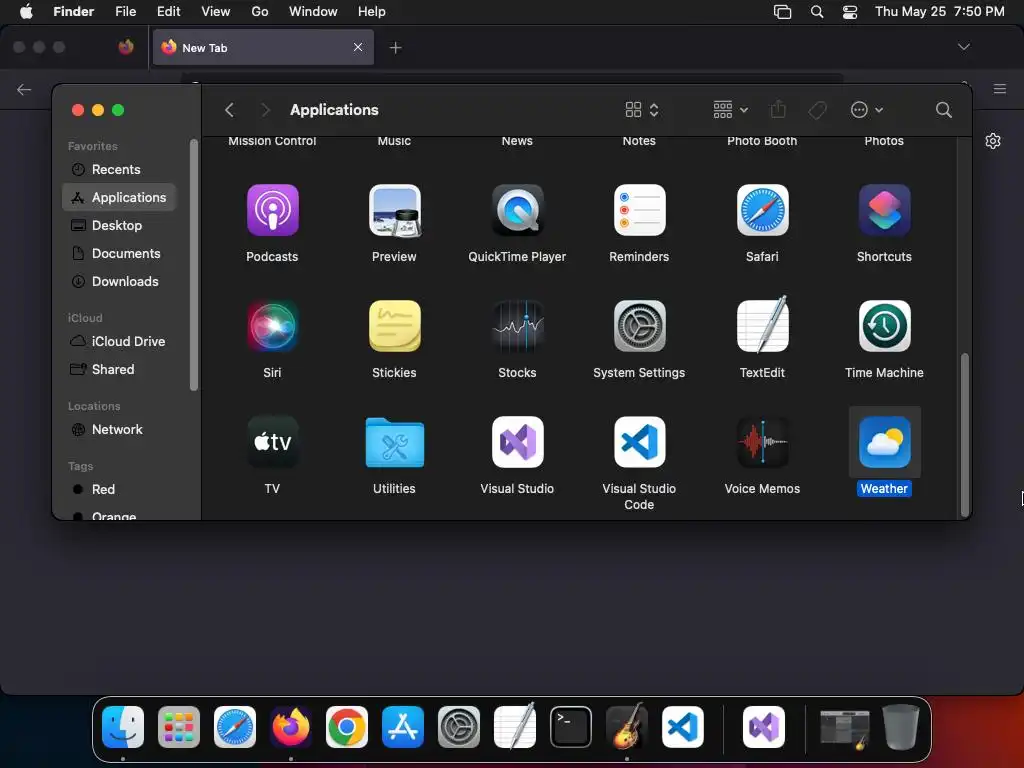The width and height of the screenshot is (1024, 768).
Task: Open the View menu
Action: (216, 12)
